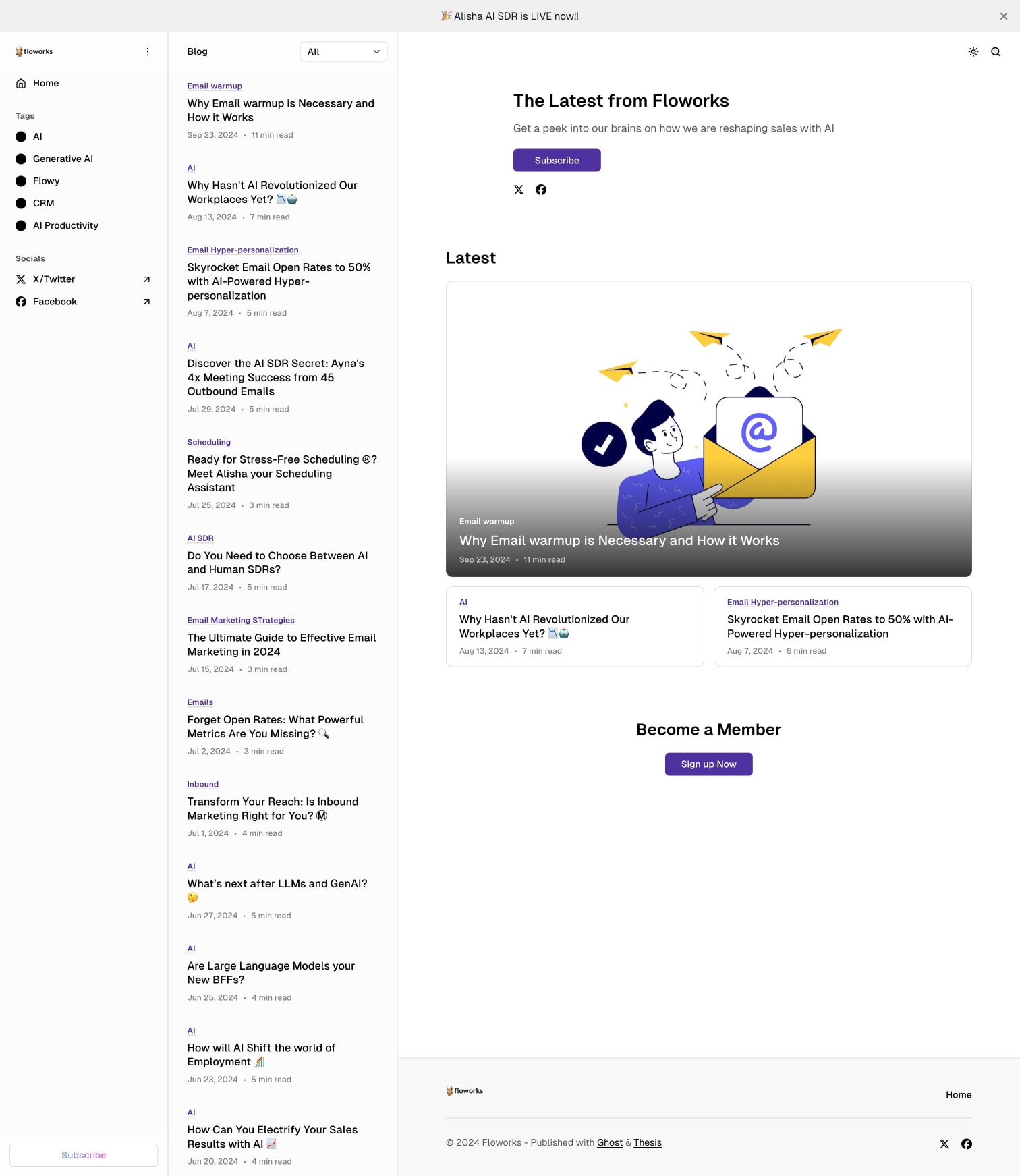
Task: Close the Alisha AI SDR announcement banner
Action: tap(1003, 16)
